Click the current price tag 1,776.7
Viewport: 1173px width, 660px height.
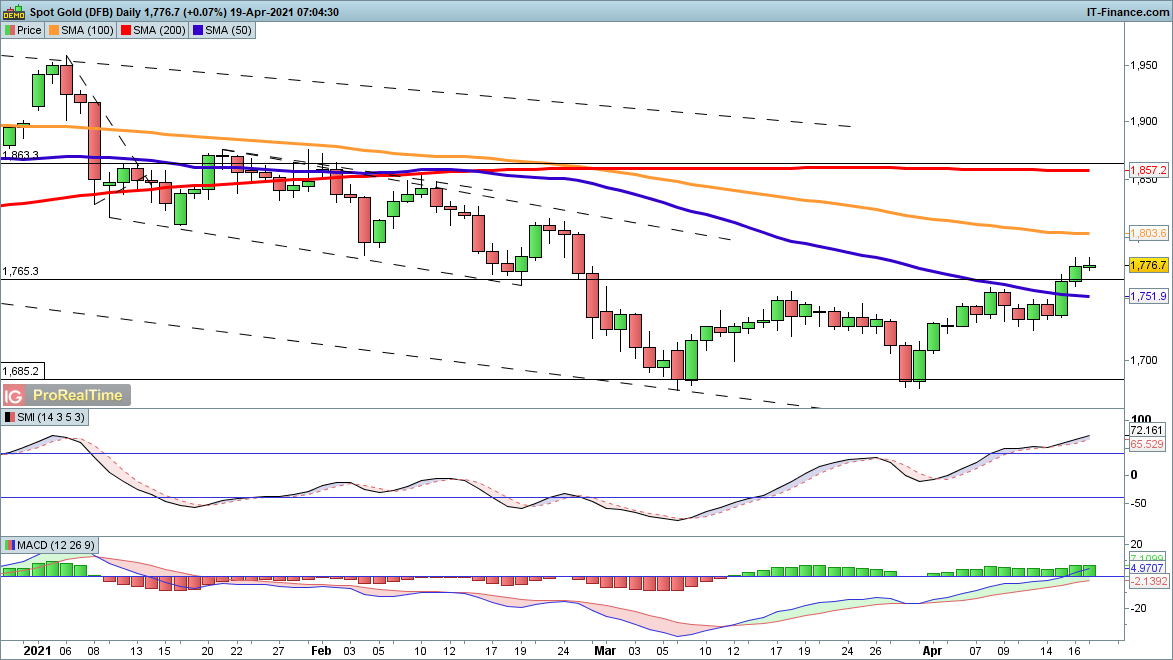coord(1148,265)
